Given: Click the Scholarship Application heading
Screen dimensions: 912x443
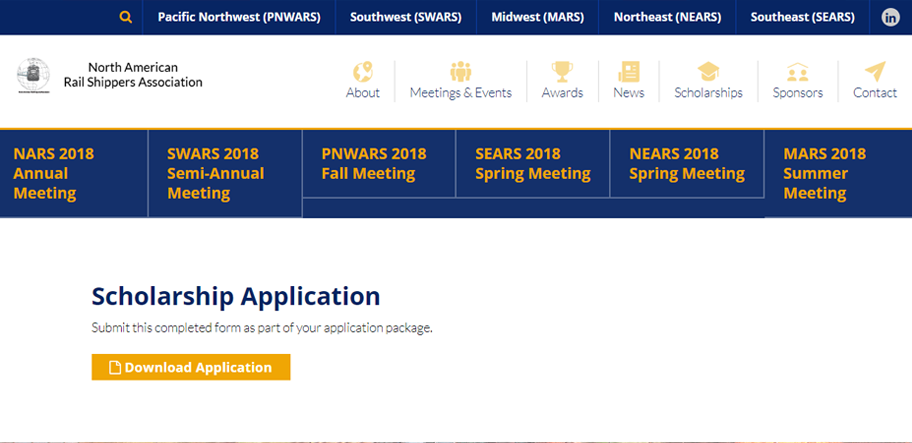Looking at the screenshot, I should click(x=236, y=296).
